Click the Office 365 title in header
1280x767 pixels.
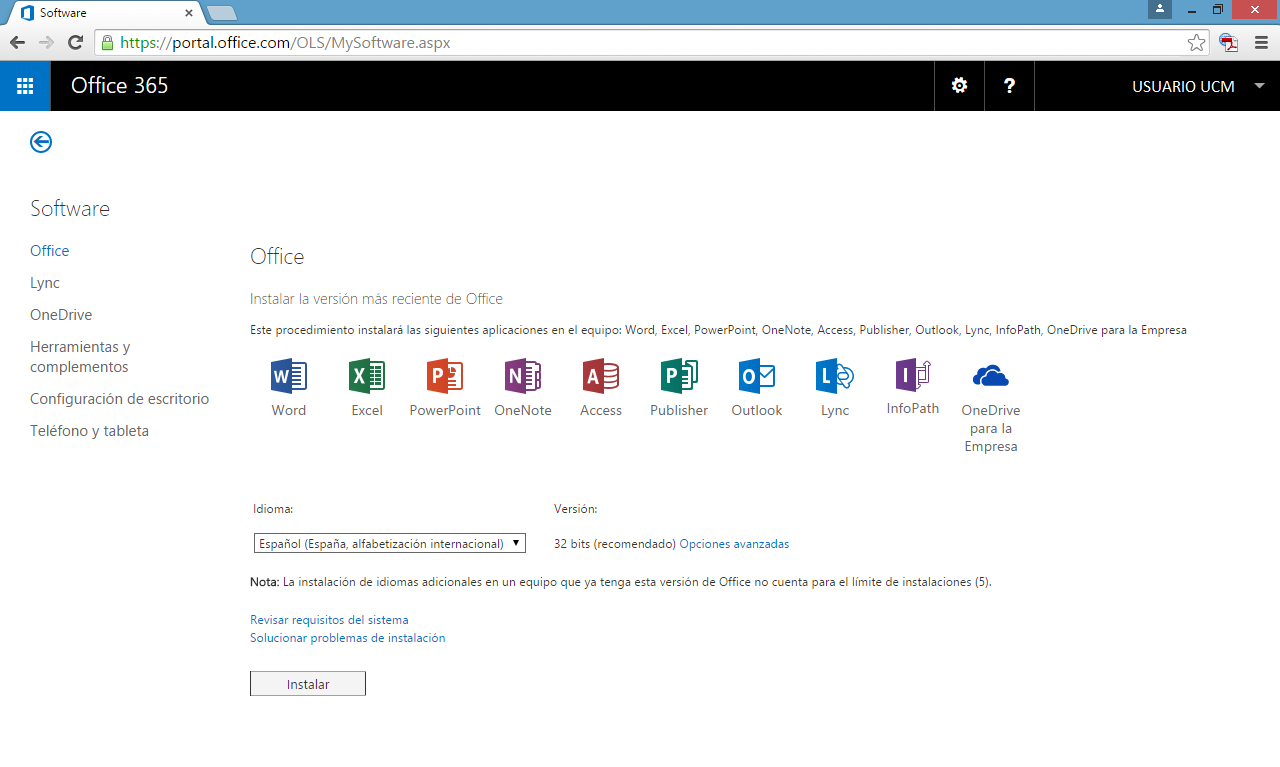120,86
